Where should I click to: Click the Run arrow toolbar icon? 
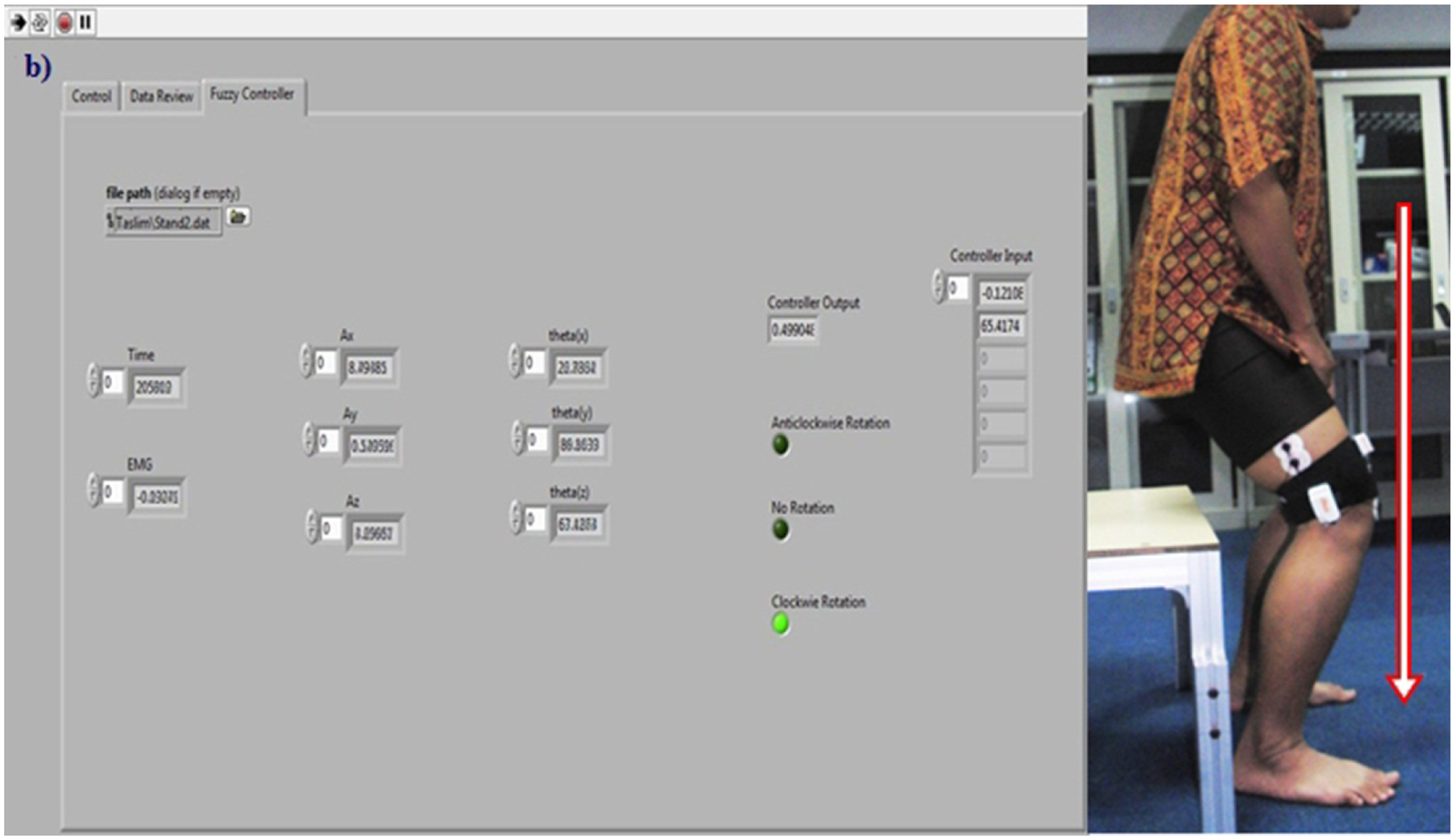(x=18, y=22)
